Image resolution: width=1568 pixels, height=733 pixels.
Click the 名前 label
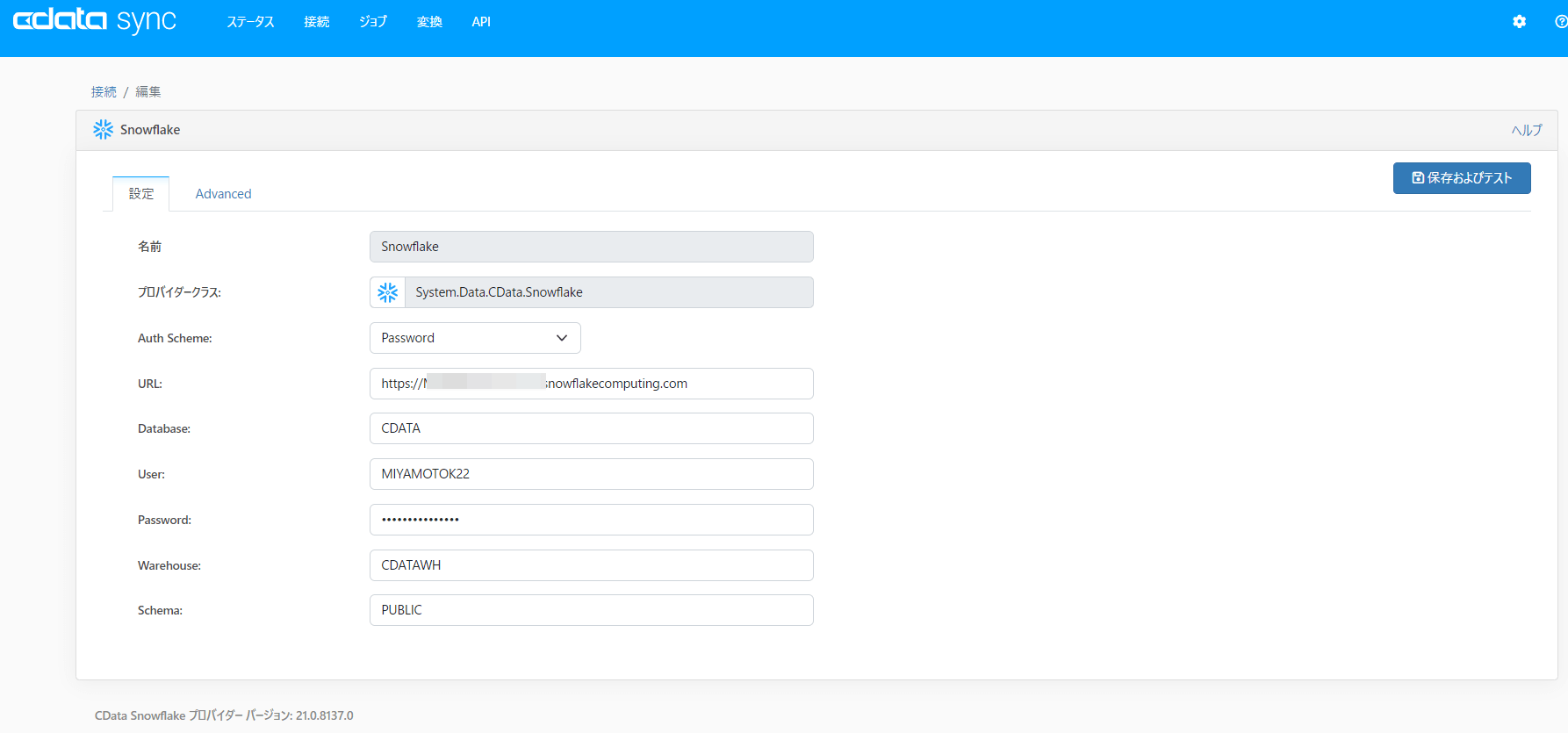(149, 247)
